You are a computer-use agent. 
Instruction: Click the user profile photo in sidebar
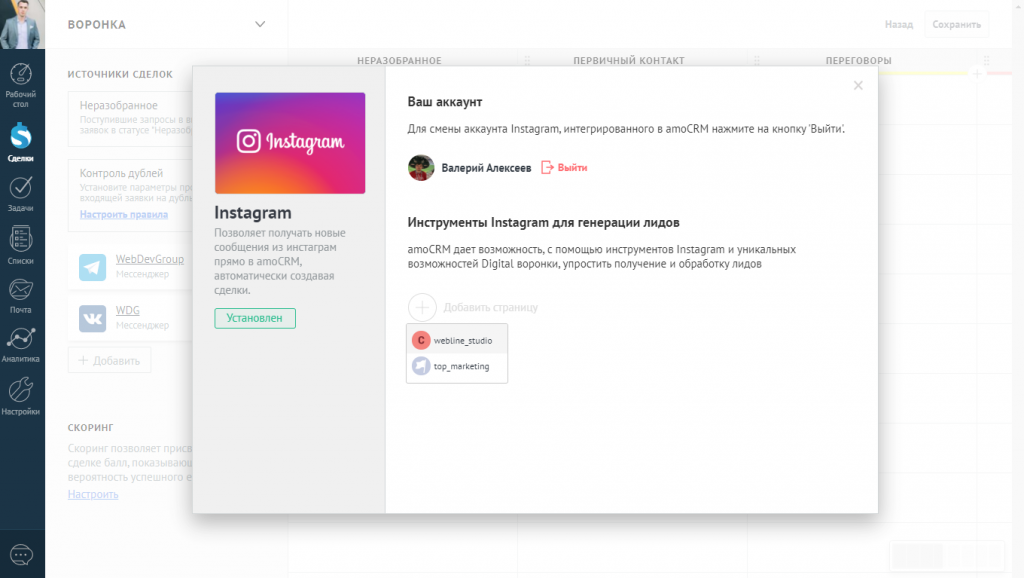click(22, 24)
